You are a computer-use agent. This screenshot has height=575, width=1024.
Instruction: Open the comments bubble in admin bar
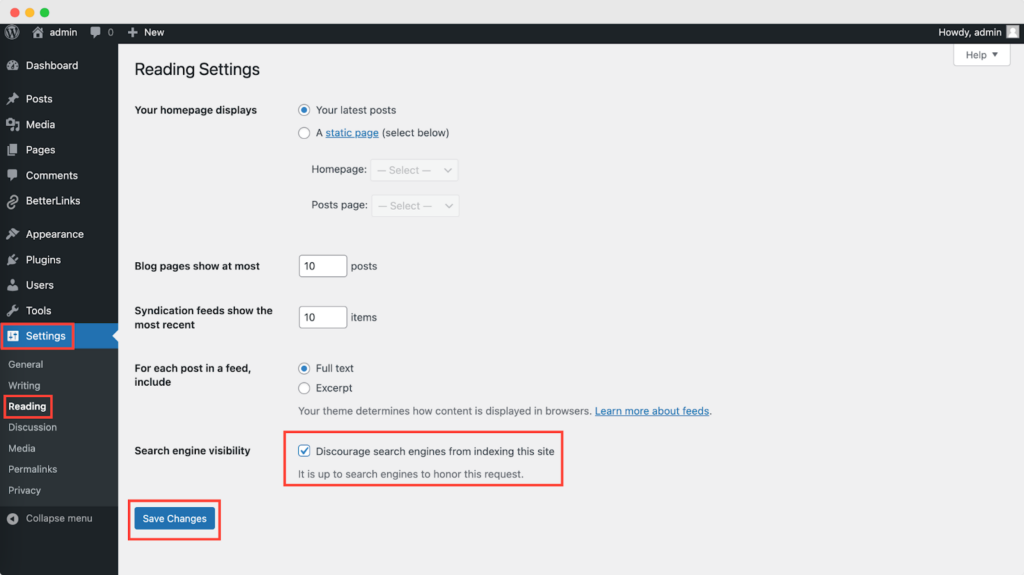click(x=95, y=32)
